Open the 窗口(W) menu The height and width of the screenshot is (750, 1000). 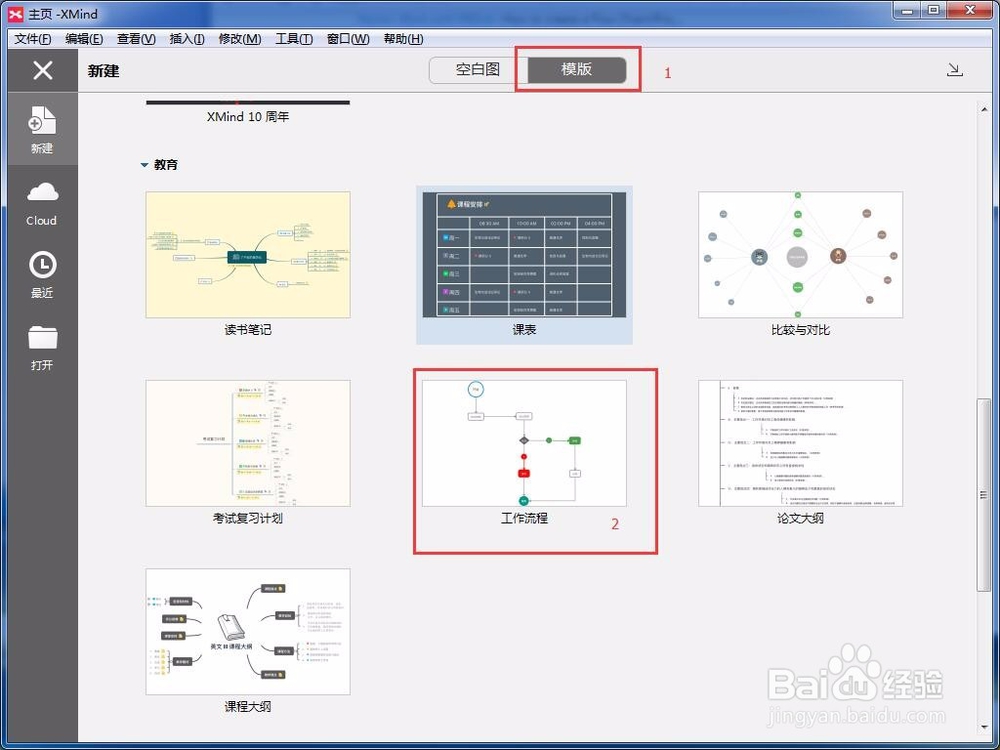click(x=348, y=39)
